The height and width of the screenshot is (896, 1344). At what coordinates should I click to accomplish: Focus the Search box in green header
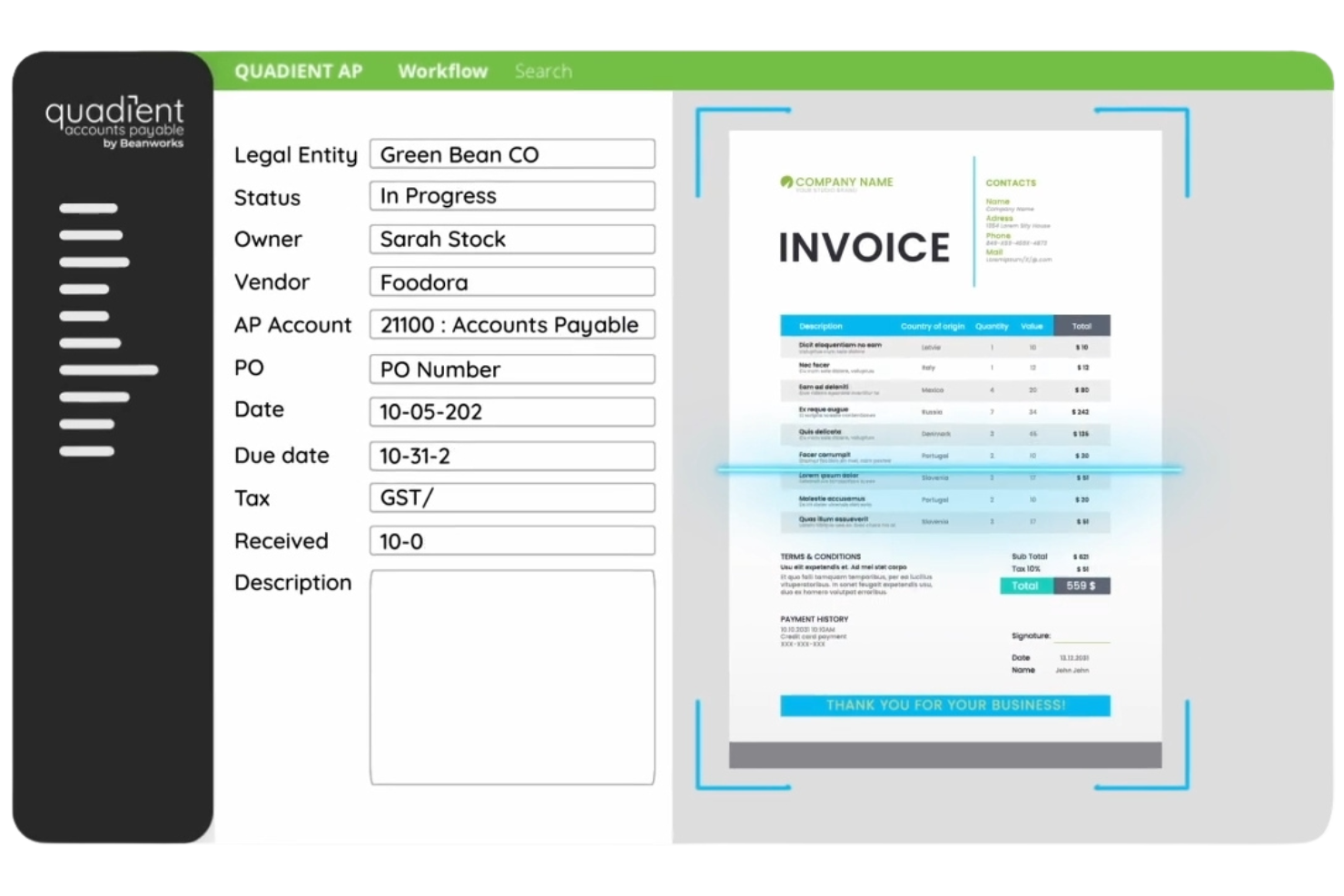pos(543,72)
